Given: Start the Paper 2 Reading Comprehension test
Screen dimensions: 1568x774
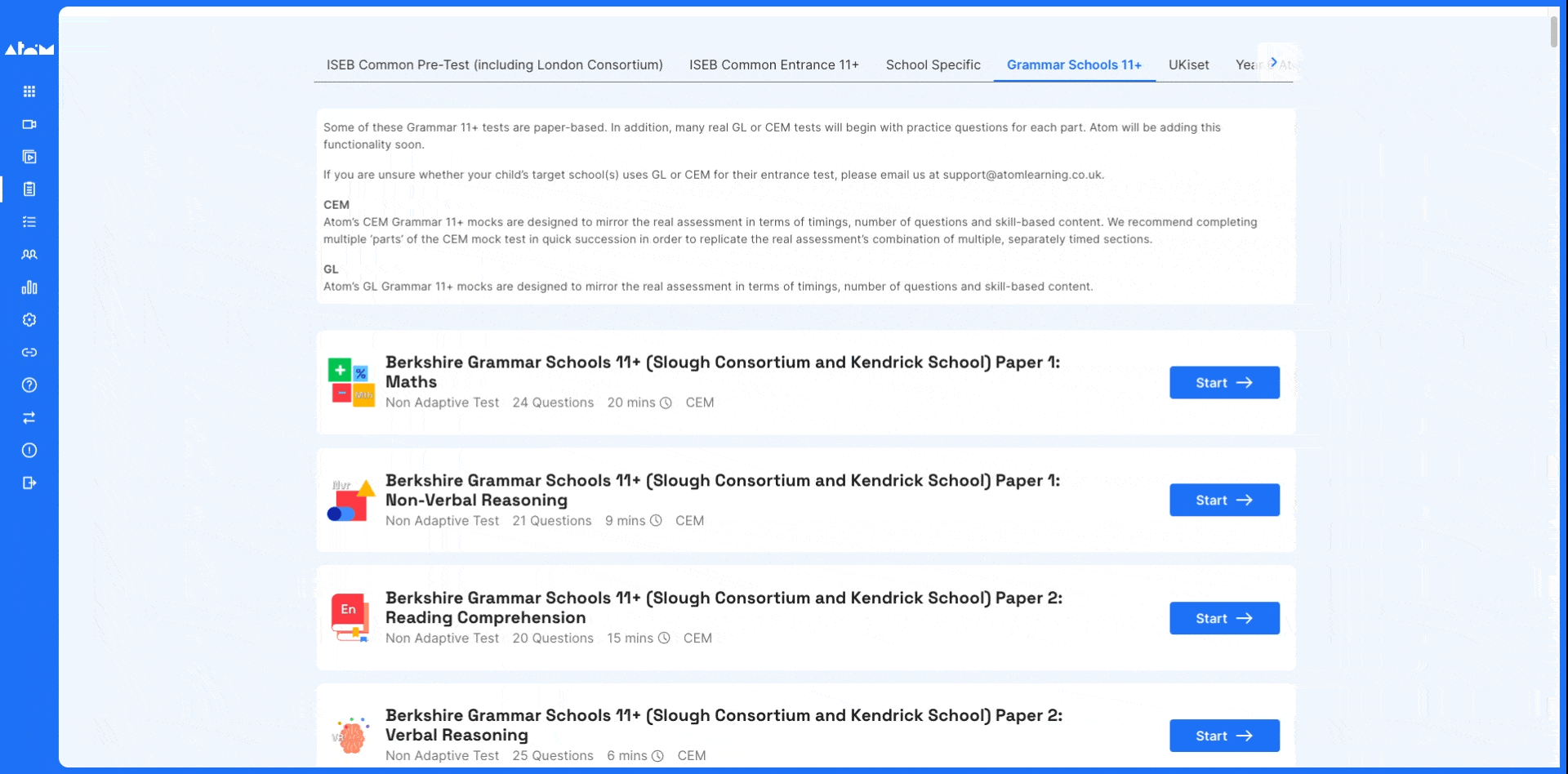Looking at the screenshot, I should tap(1224, 618).
